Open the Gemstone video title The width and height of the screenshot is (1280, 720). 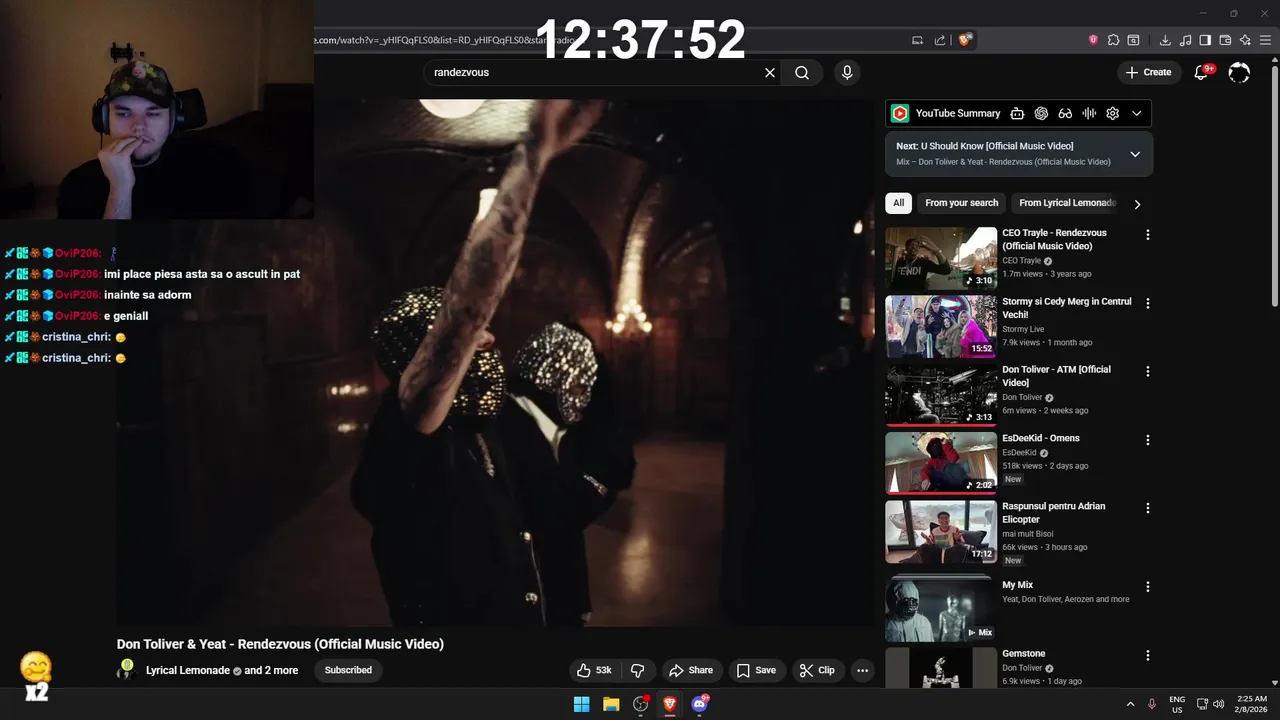[x=1023, y=654]
